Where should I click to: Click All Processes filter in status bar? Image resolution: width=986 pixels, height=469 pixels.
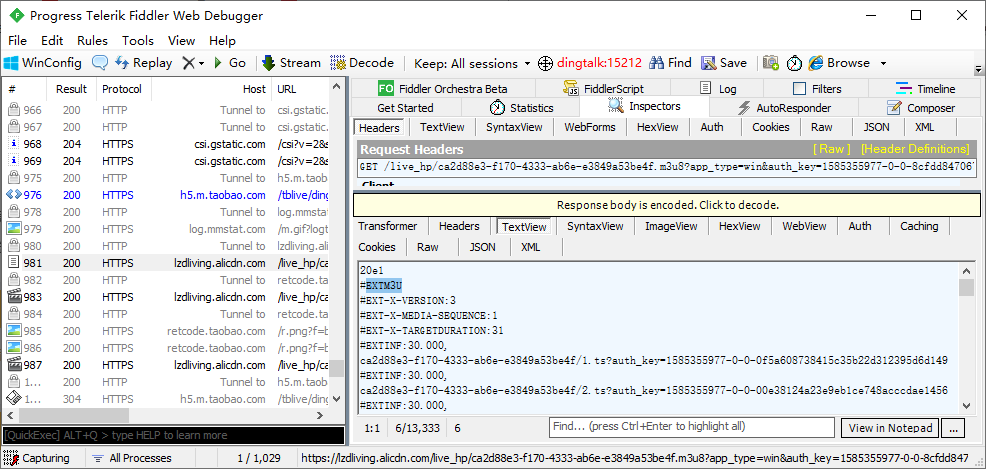point(132,458)
